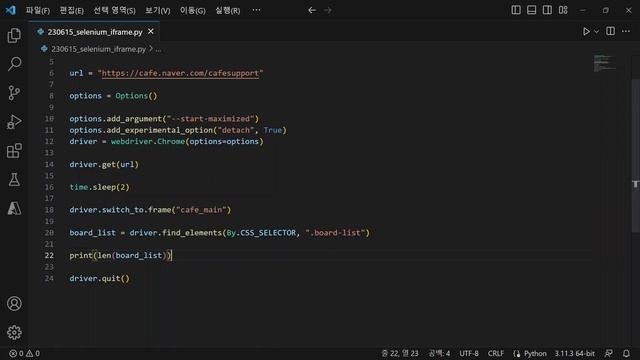640x360 pixels.
Task: Click the Options() call on line 8
Action: click(136, 96)
